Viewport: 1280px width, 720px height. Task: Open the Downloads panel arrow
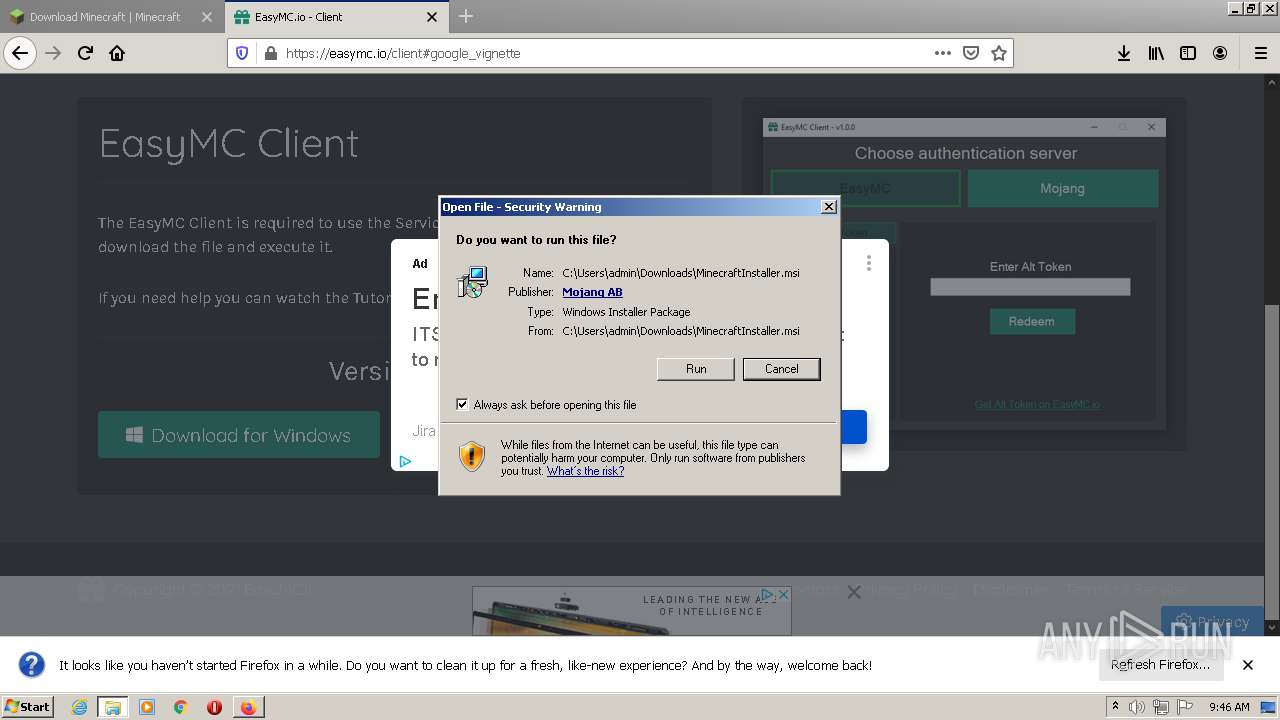tap(1124, 53)
